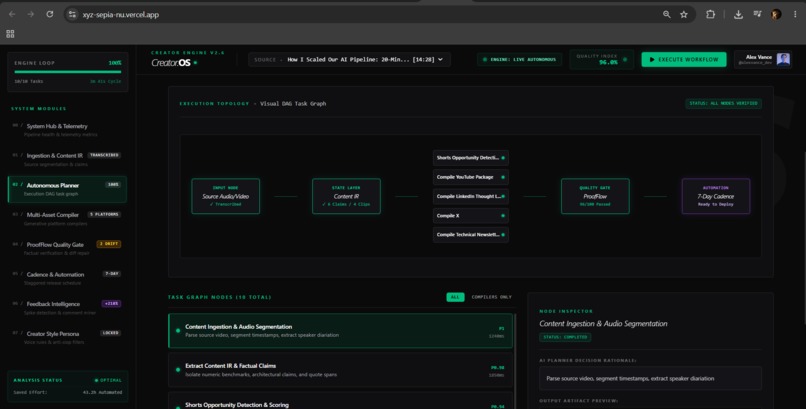Click the Engine Loop progress bar
The width and height of the screenshot is (806, 409).
click(68, 72)
